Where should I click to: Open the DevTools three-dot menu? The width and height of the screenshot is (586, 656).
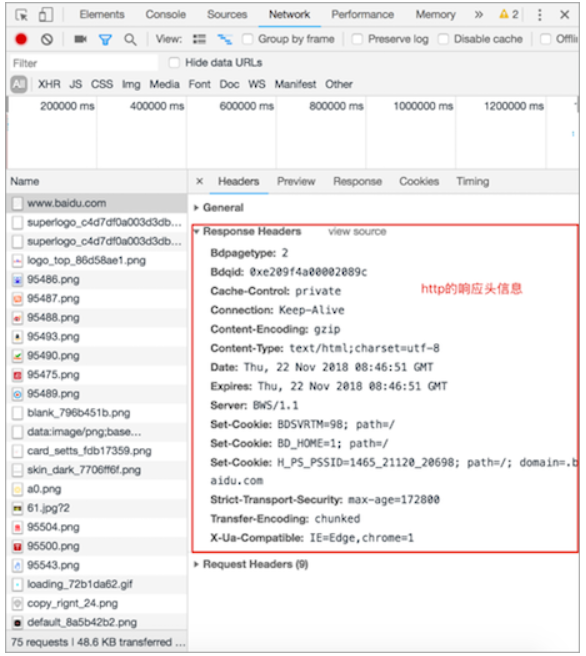point(540,15)
